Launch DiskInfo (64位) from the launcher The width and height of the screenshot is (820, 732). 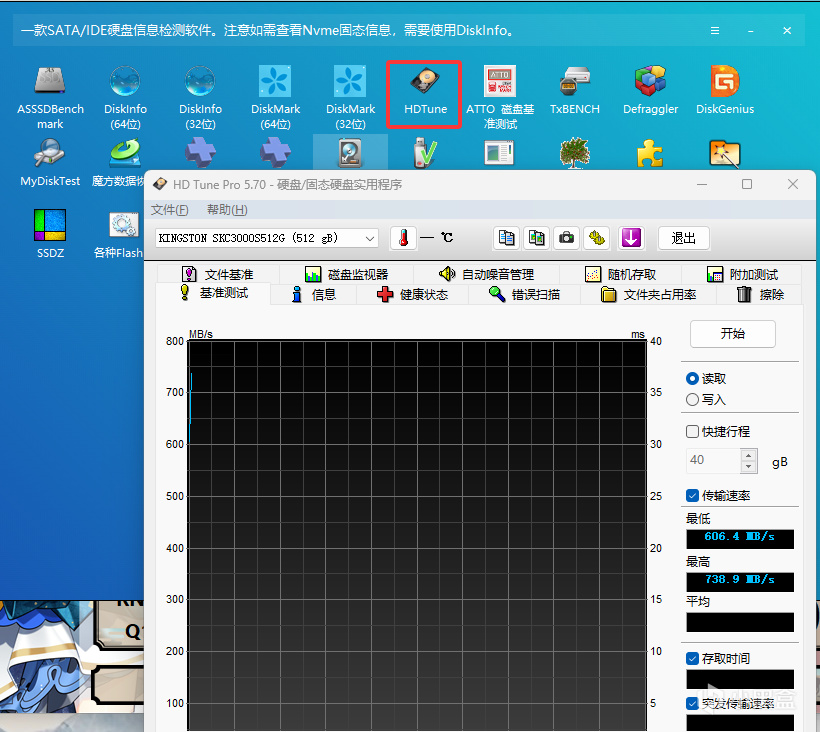point(125,98)
